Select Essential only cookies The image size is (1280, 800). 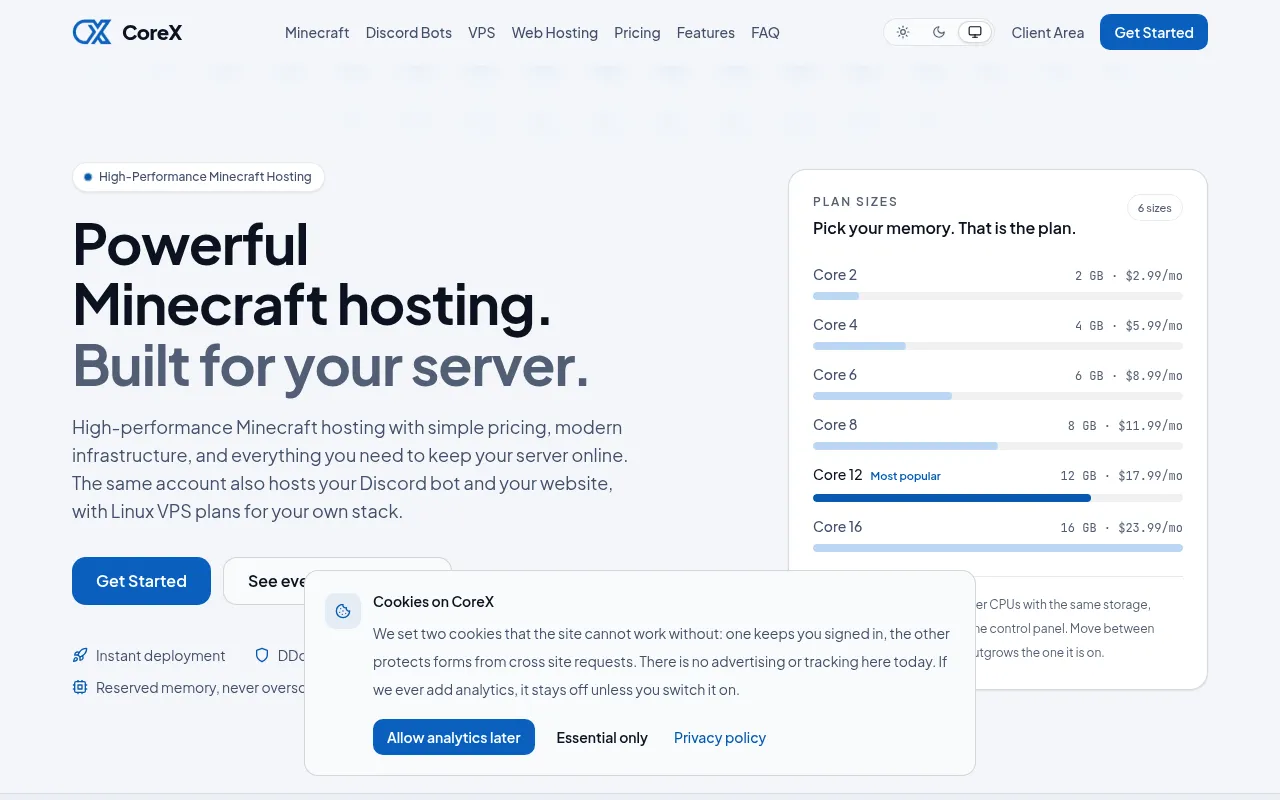pos(602,737)
